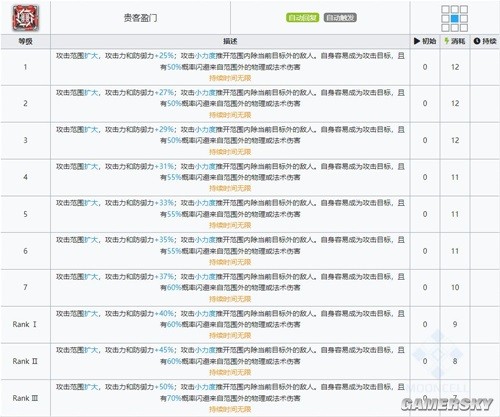The width and height of the screenshot is (500, 417).
Task: Click the 描述 column header
Action: 230,41
